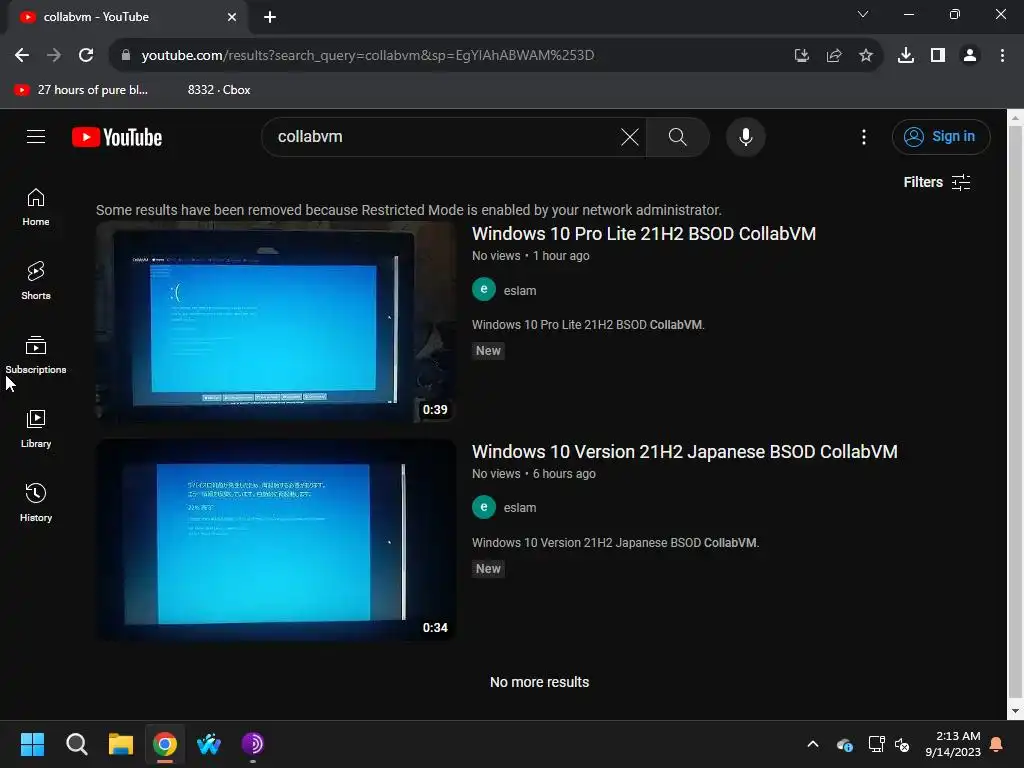Open the Japanese BSOD CollabVM video title
1024x768 pixels.
pos(684,452)
